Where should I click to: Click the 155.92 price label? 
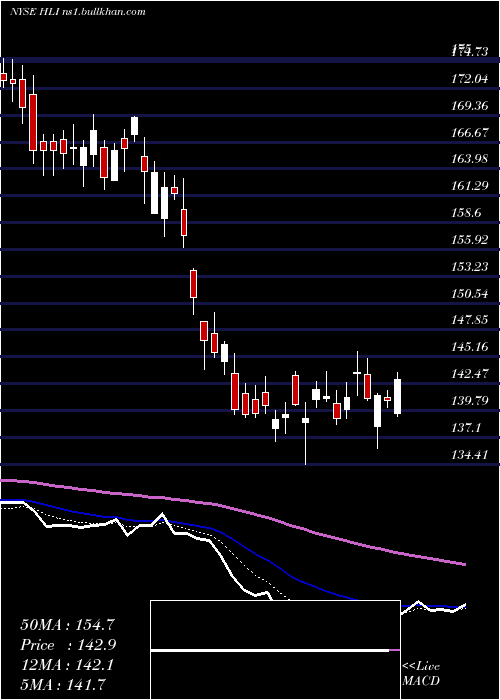coord(469,240)
